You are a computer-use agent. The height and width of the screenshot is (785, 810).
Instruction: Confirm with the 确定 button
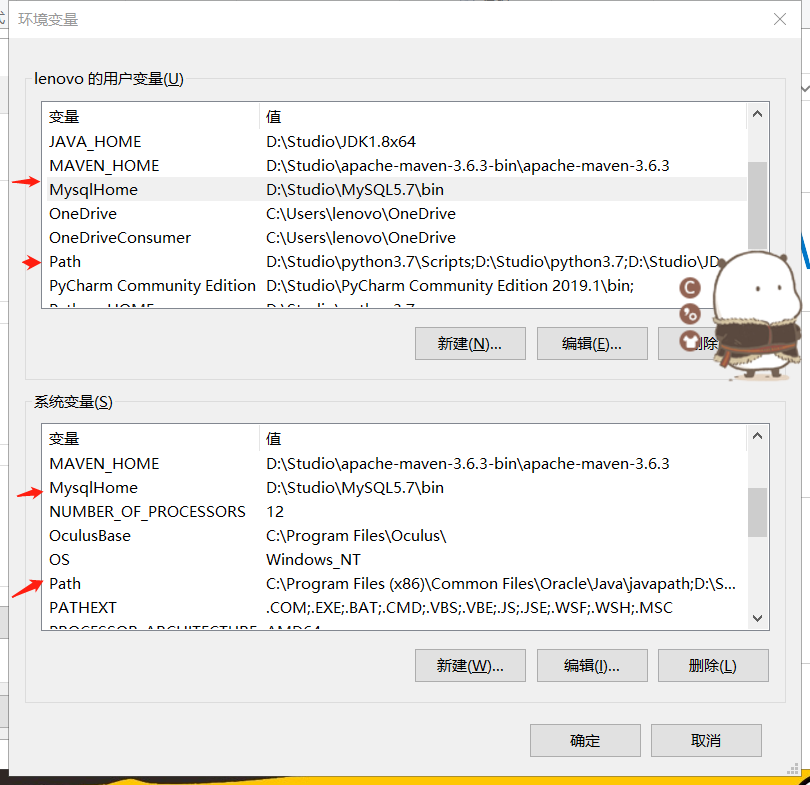click(585, 741)
